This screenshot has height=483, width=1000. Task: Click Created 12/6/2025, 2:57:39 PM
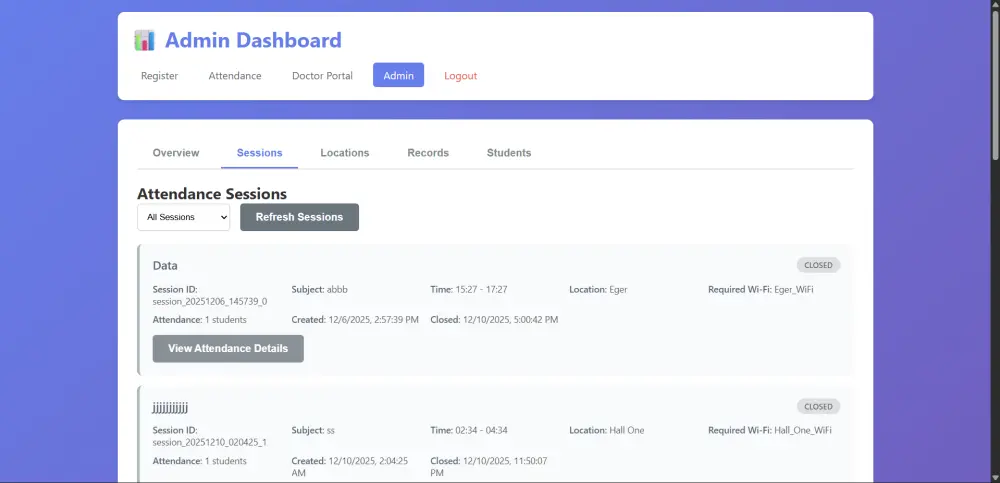pyautogui.click(x=355, y=320)
